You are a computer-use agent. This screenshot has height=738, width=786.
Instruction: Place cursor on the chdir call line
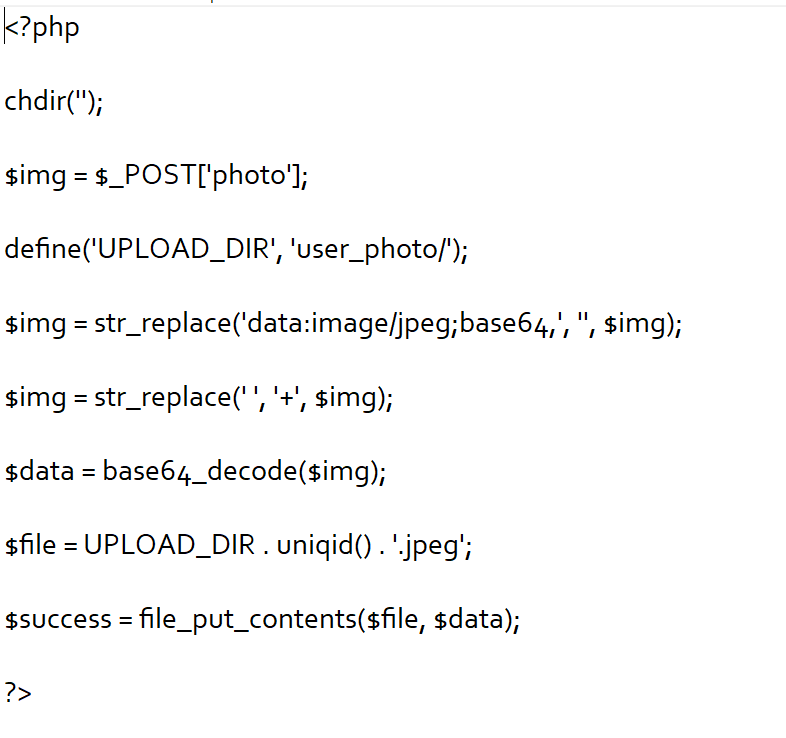tap(54, 101)
